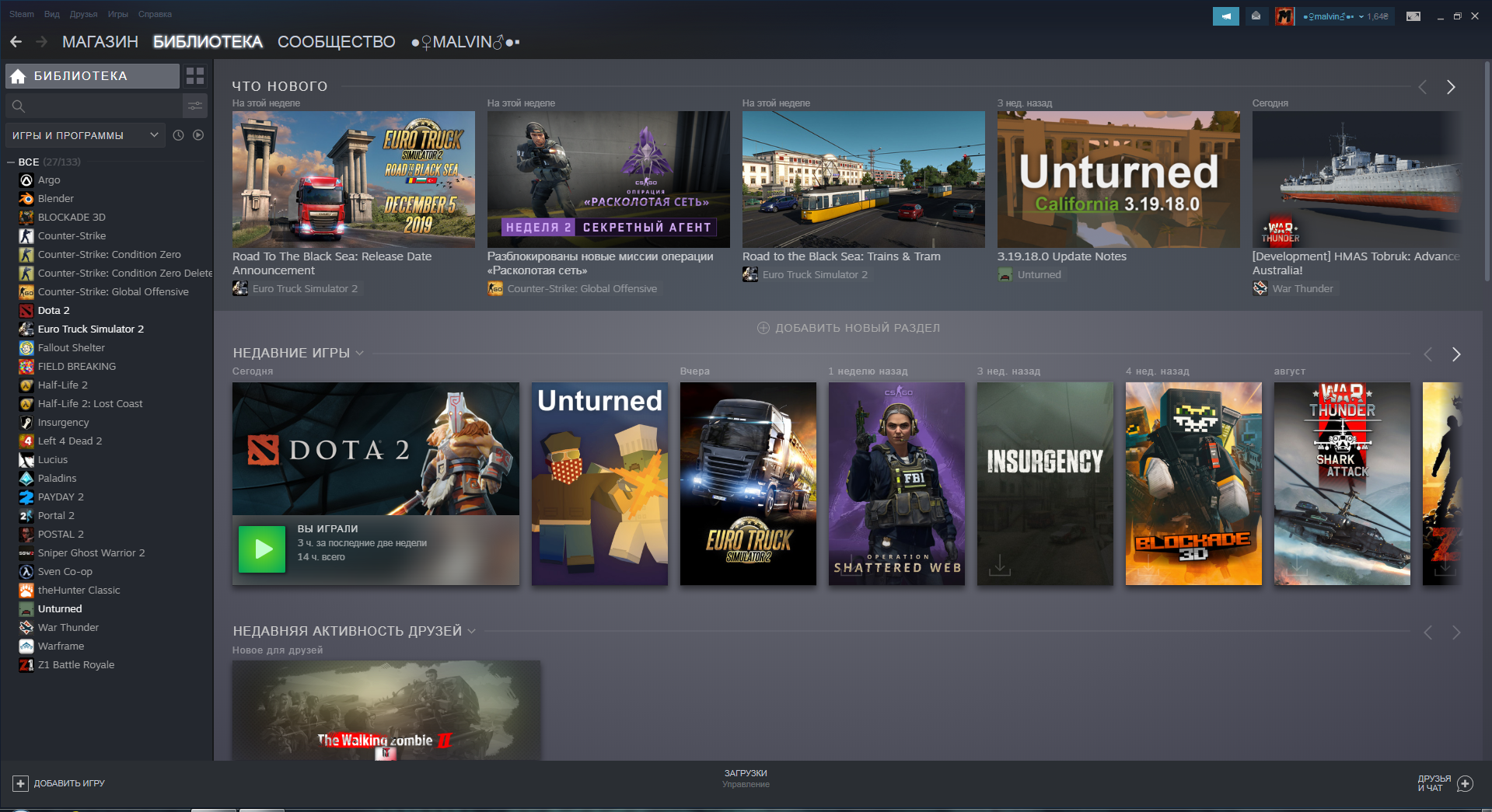Toggle Big Picture mode icon
This screenshot has width=1492, height=812.
[x=1413, y=16]
